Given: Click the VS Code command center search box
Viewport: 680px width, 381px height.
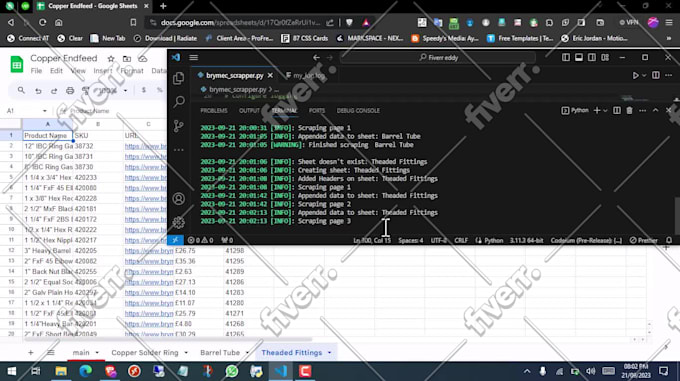Looking at the screenshot, I should pos(438,57).
